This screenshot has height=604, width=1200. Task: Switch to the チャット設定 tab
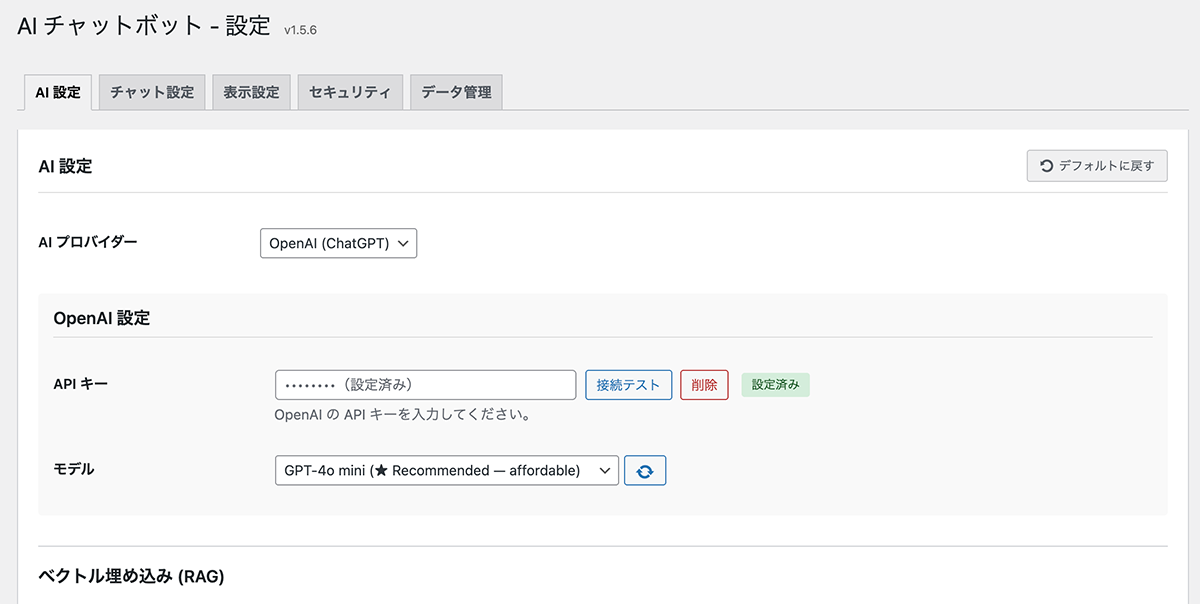[x=151, y=91]
